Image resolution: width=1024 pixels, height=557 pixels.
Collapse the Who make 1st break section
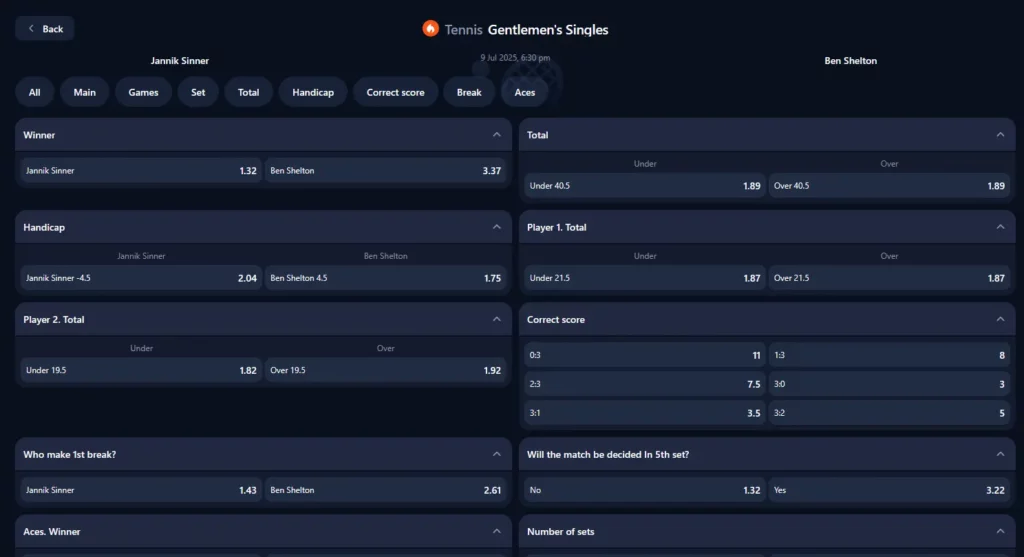coord(497,454)
